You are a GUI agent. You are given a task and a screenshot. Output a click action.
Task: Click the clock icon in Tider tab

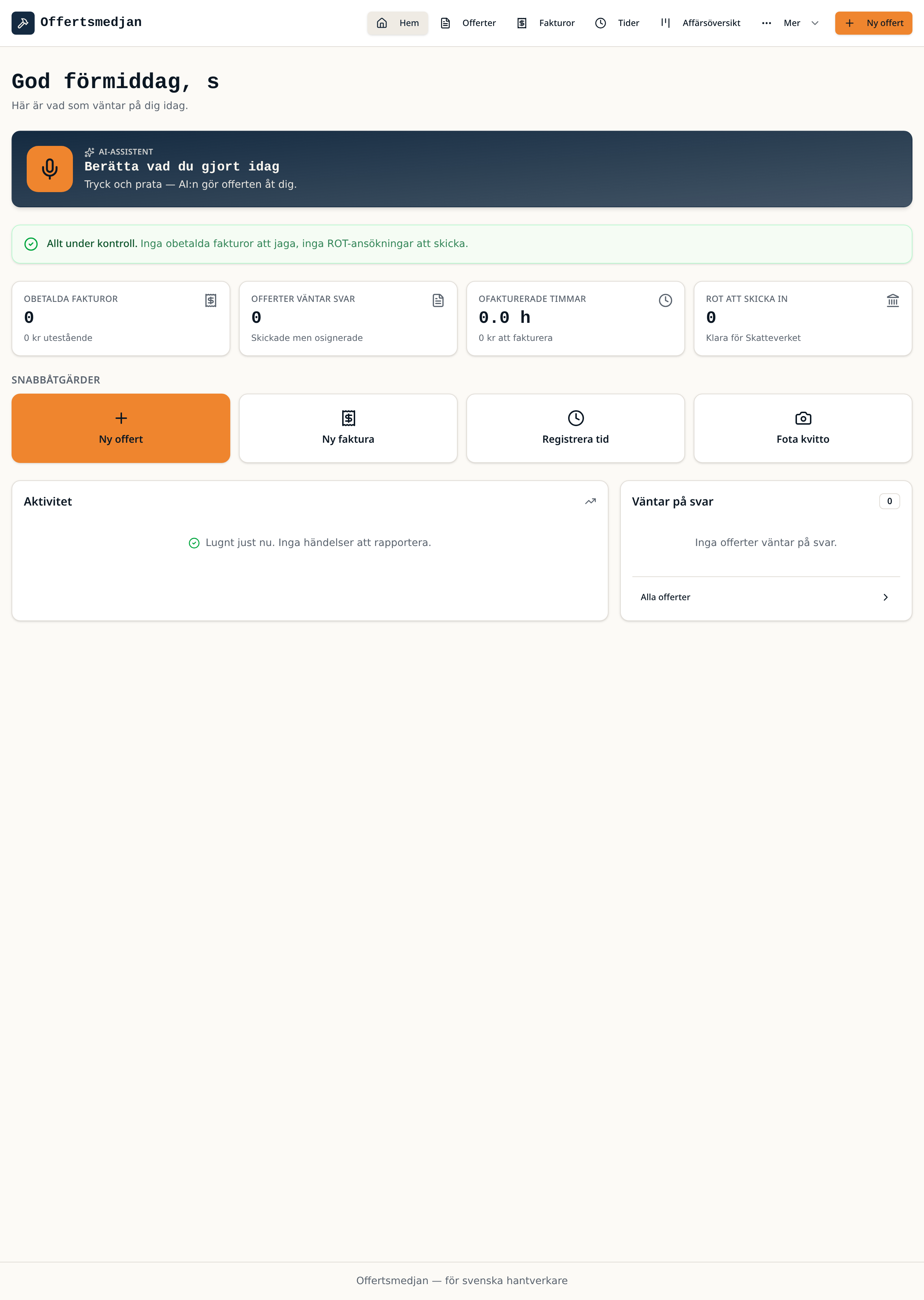tap(600, 23)
